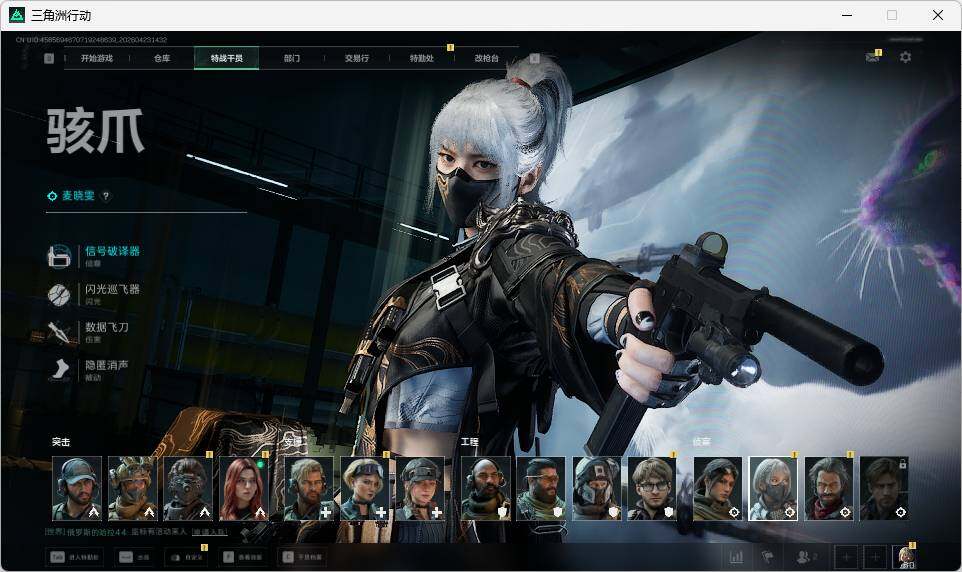Viewport: 962px width, 572px height.
Task: Click the 隐匿消声 passive skill icon
Action: [x=60, y=369]
